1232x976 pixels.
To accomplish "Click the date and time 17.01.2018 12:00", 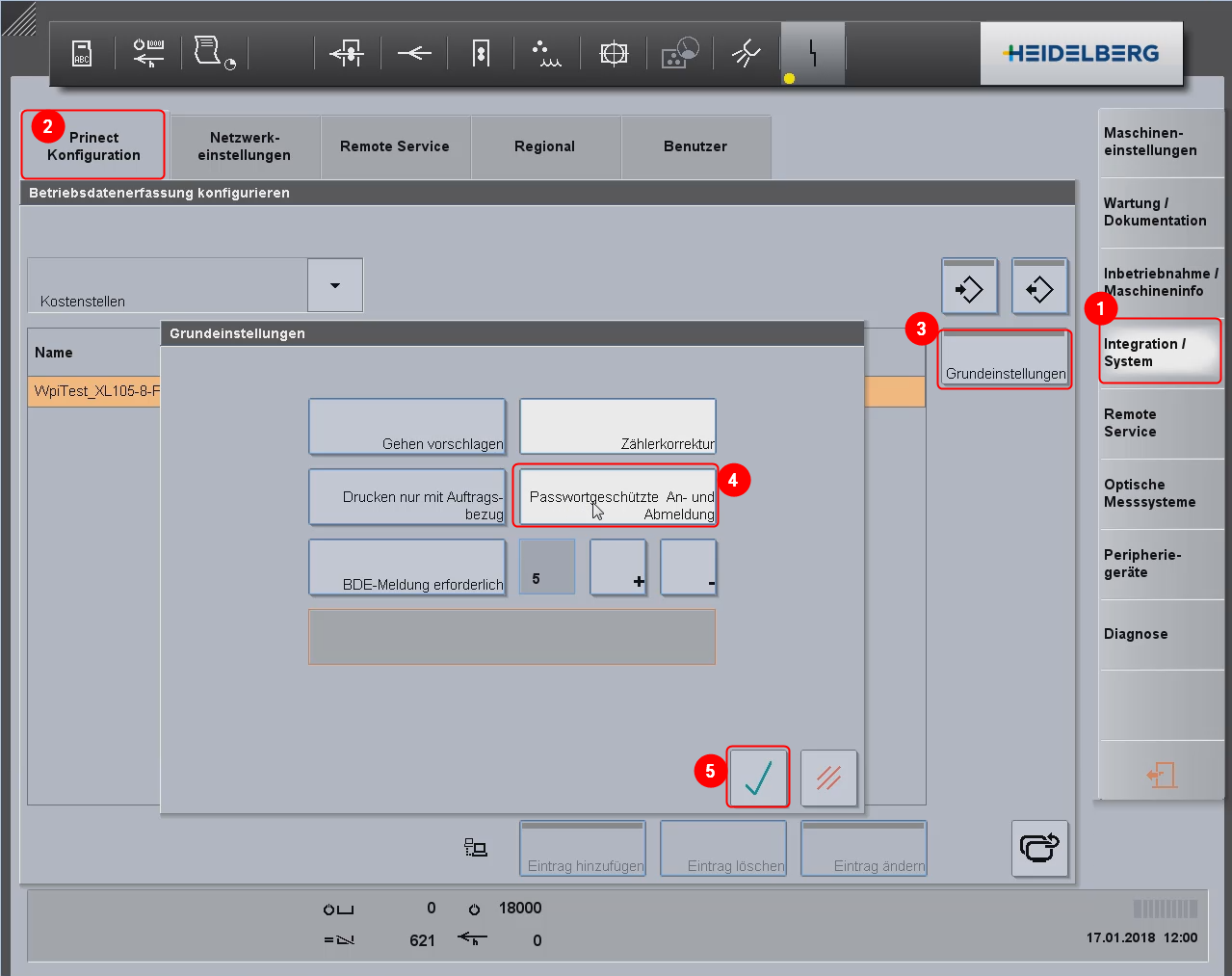I will tap(1141, 937).
